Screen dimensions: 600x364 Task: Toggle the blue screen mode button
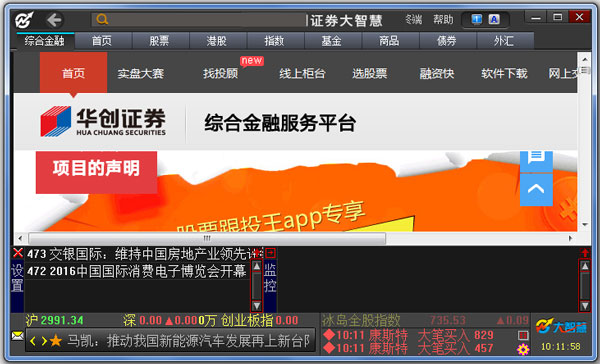[476, 19]
